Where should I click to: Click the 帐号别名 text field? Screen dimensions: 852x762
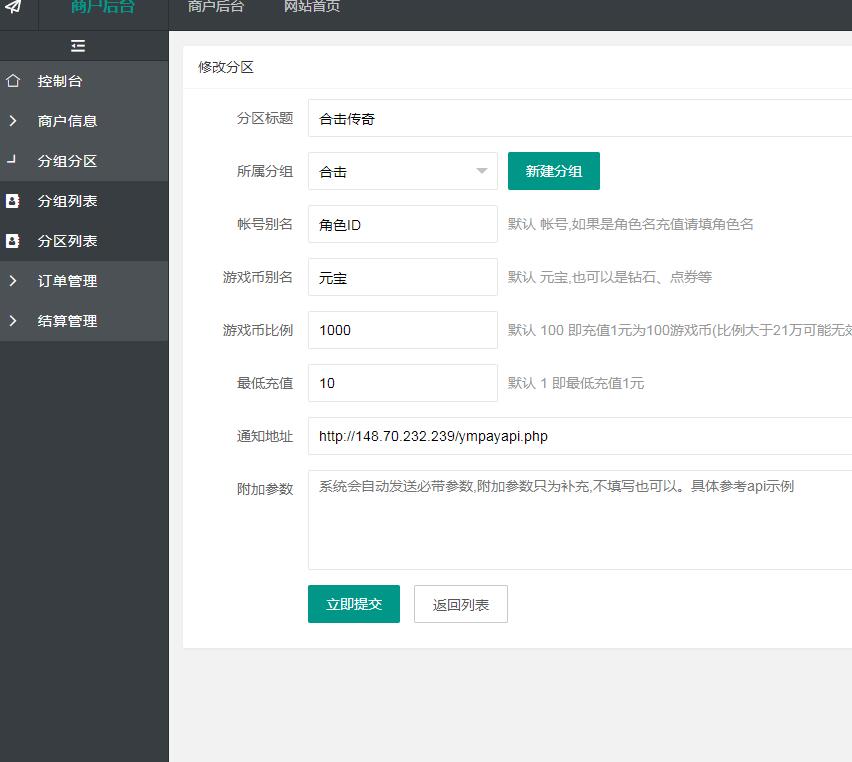click(402, 224)
